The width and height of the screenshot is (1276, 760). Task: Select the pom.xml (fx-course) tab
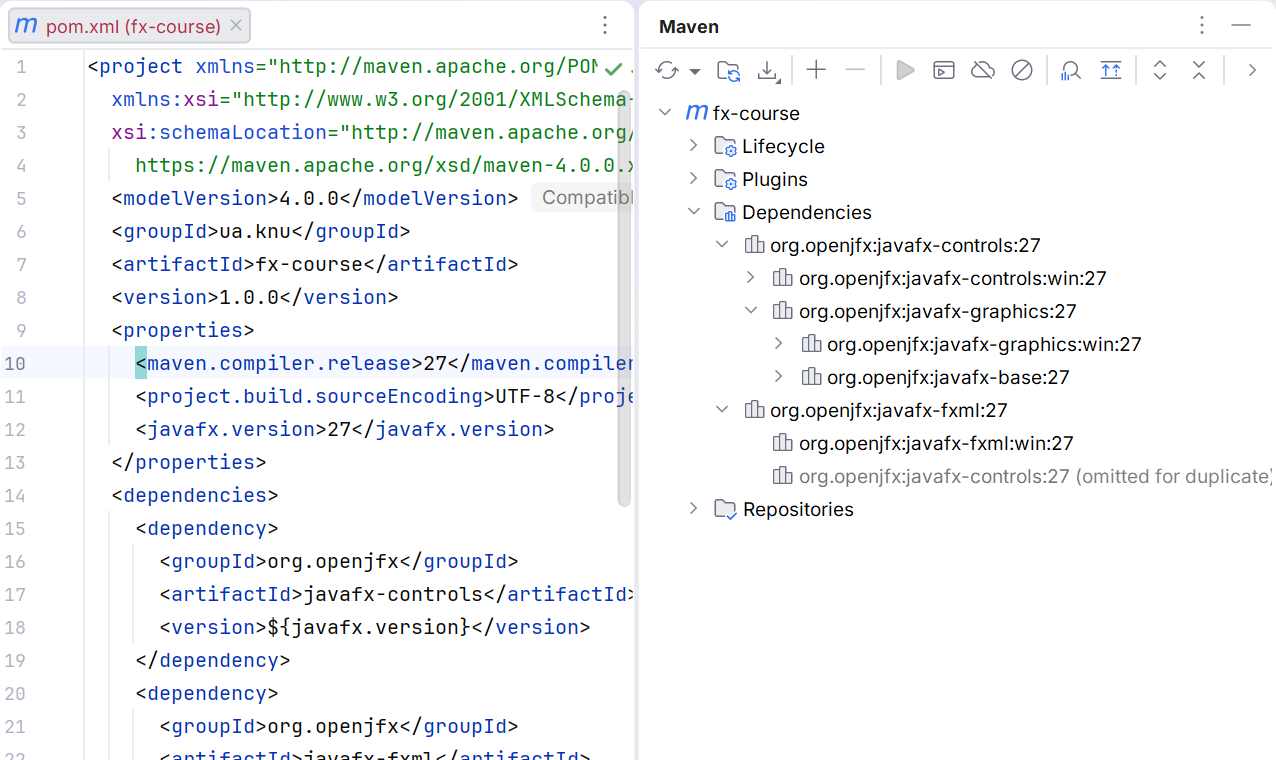pos(129,26)
